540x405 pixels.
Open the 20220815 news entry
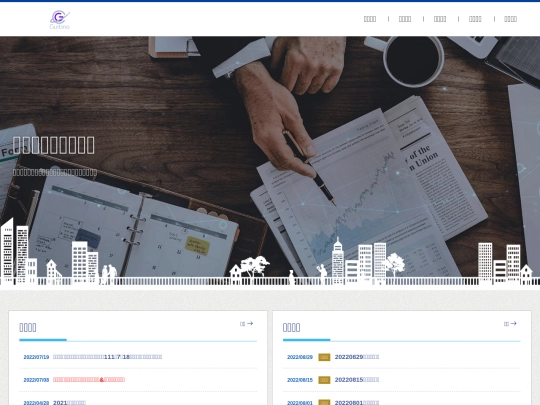(x=357, y=380)
